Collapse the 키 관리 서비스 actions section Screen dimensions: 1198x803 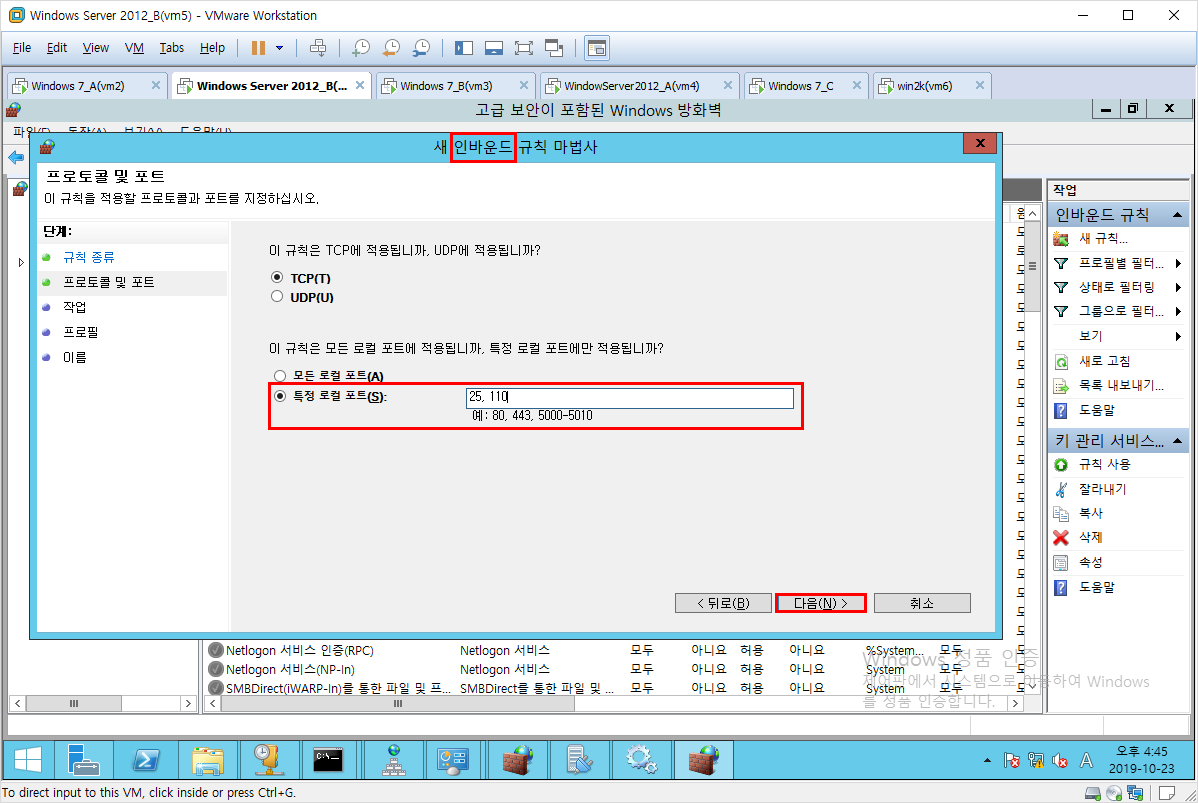coord(1177,441)
